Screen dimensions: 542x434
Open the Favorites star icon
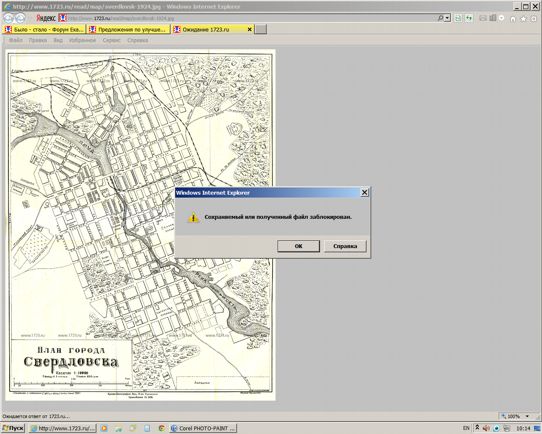coord(523,19)
